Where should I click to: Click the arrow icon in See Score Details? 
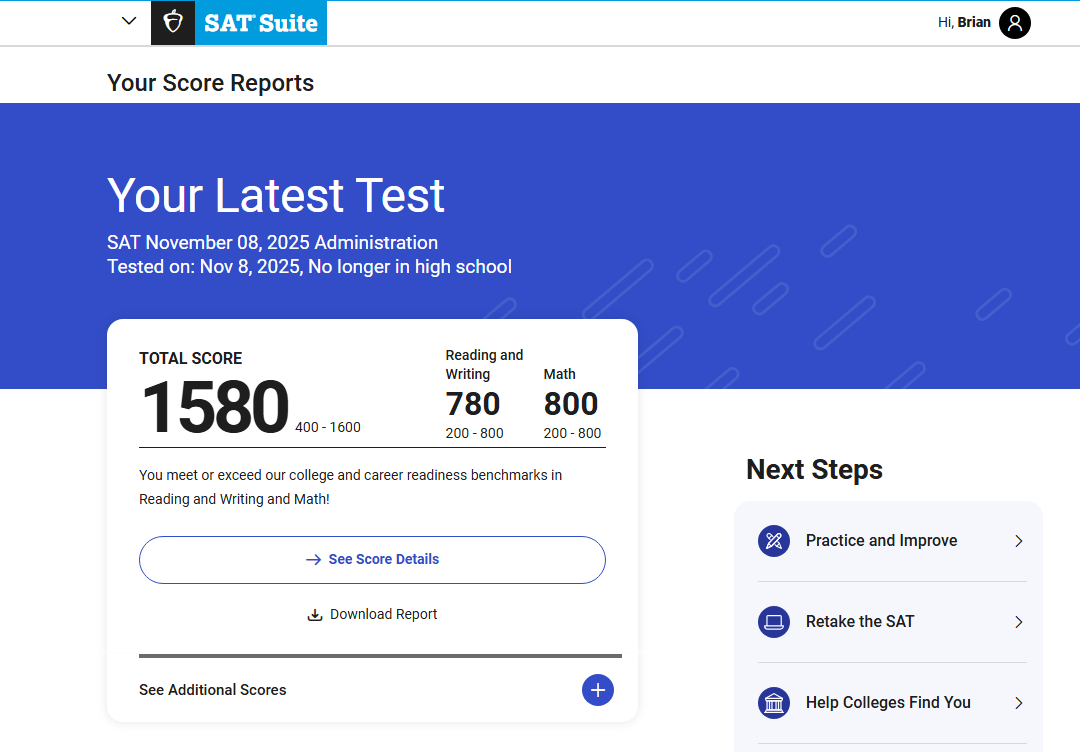pyautogui.click(x=313, y=560)
